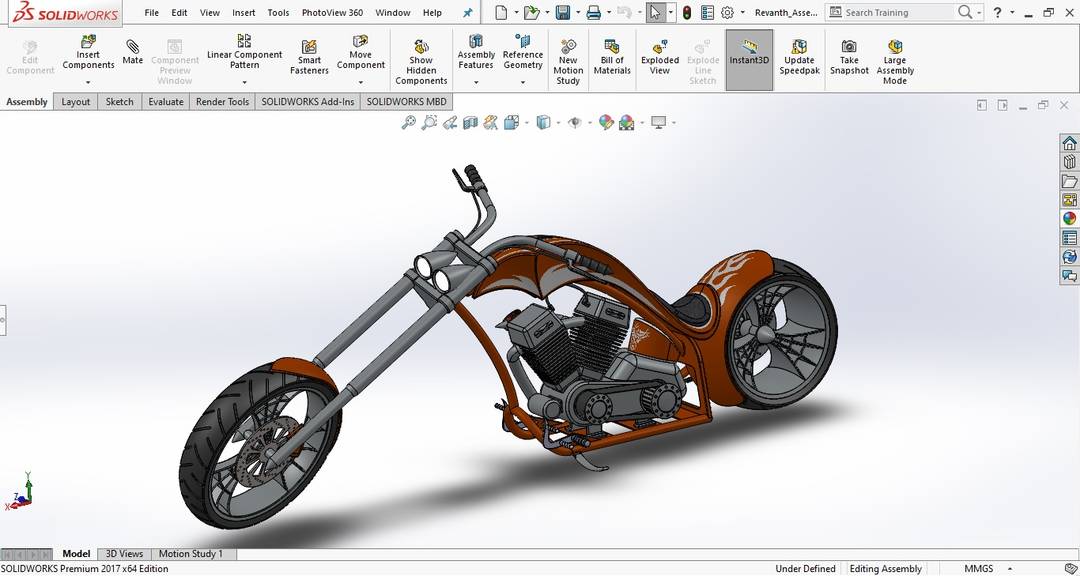Open Appearances color ball in task pane
The width and height of the screenshot is (1080, 576).
pyautogui.click(x=1069, y=218)
